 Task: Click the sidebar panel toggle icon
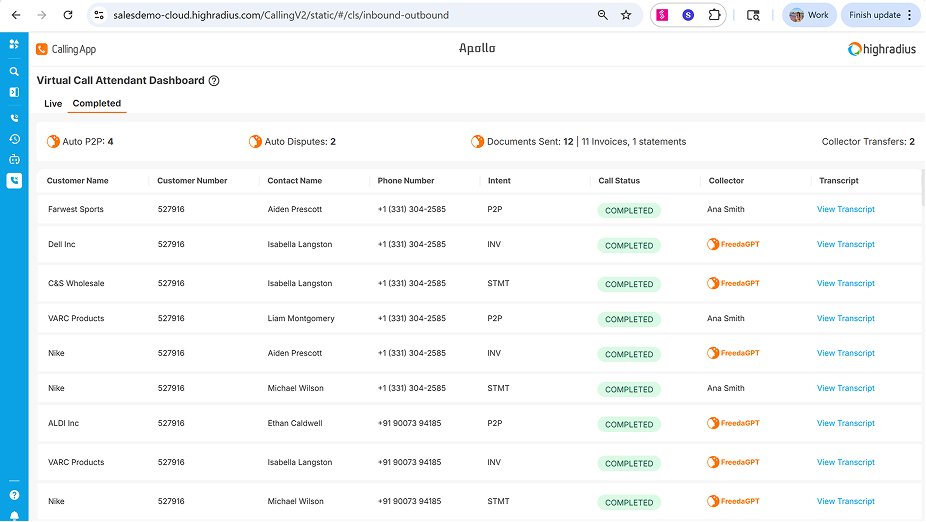coord(14,92)
